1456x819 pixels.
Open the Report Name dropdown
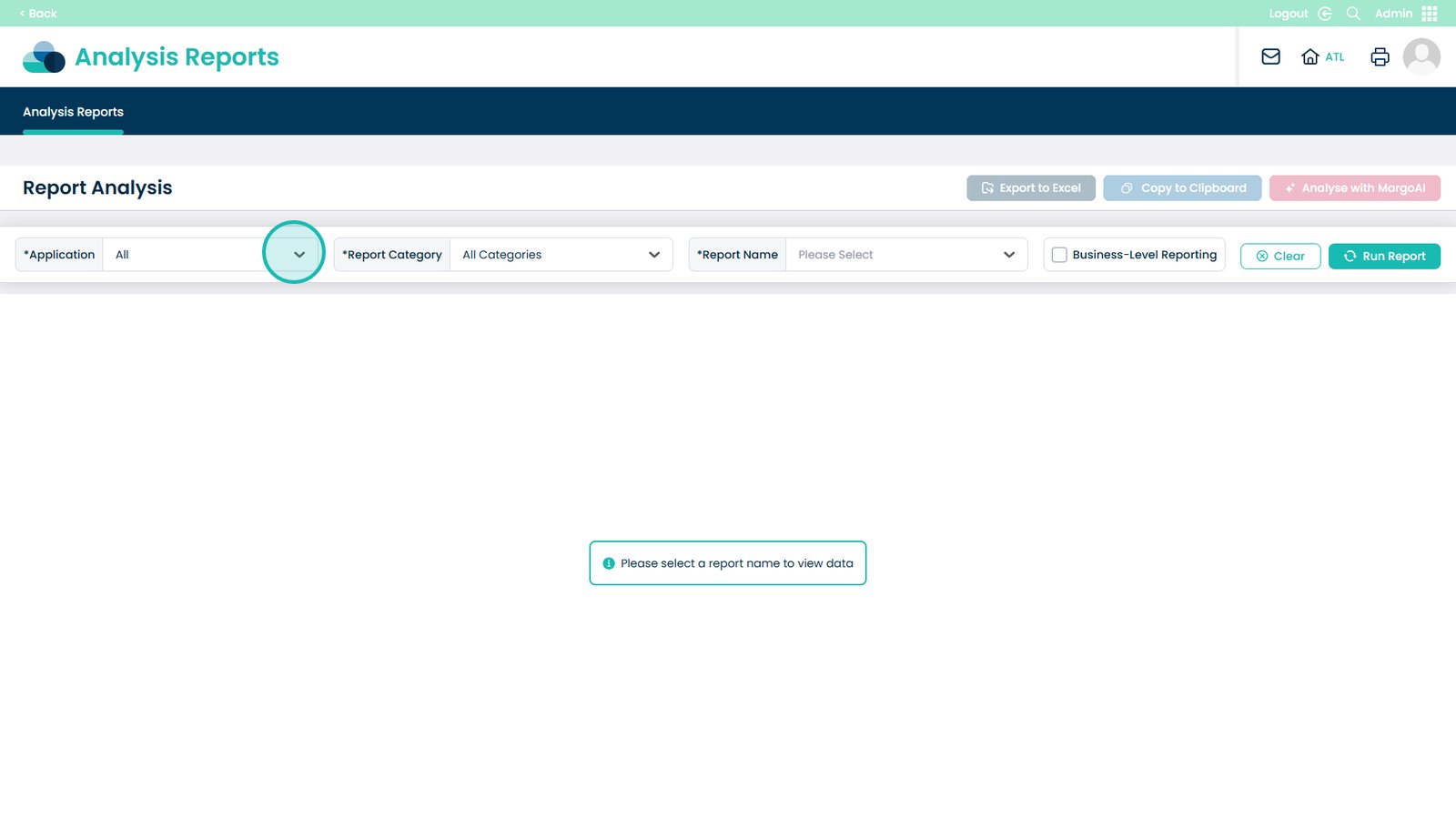point(906,255)
